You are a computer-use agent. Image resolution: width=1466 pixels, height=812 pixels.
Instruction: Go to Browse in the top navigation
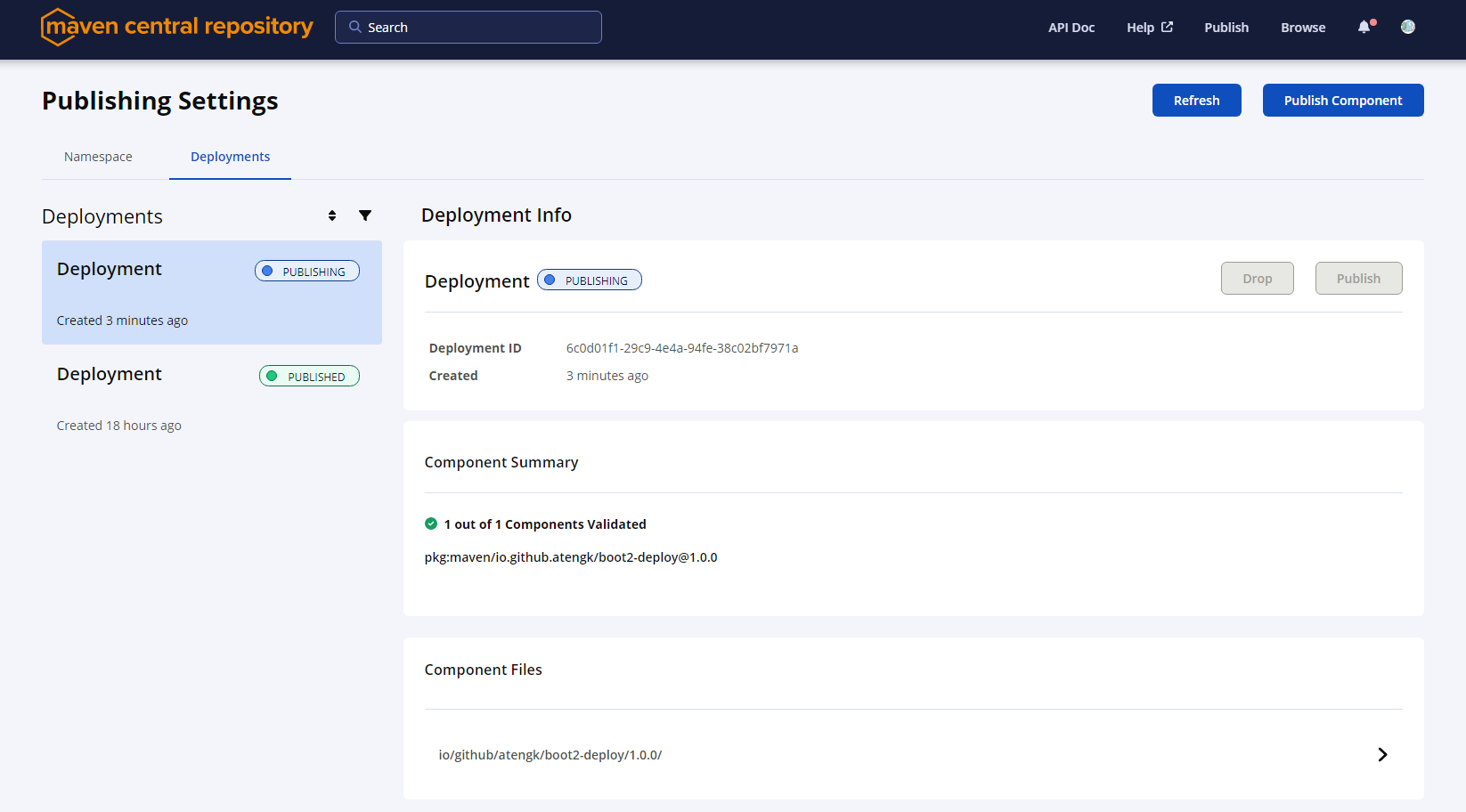(x=1302, y=28)
